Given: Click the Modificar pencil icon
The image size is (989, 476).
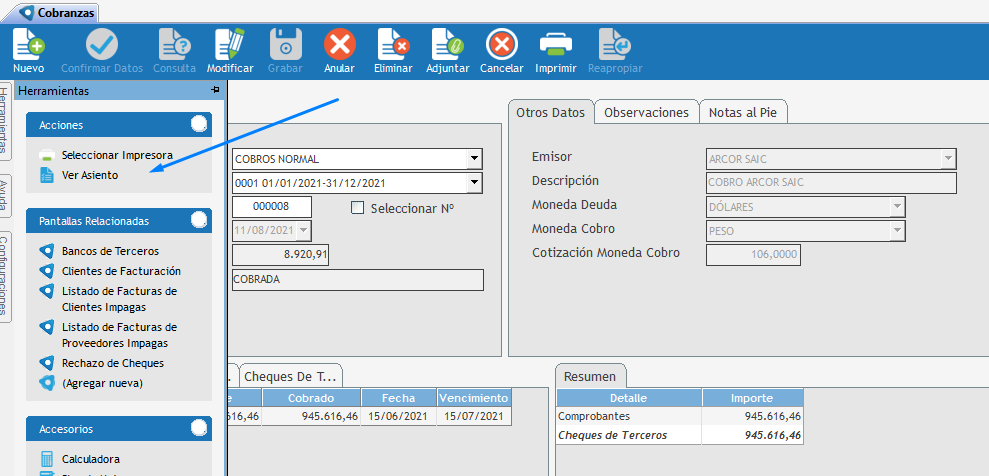Looking at the screenshot, I should click(x=230, y=45).
